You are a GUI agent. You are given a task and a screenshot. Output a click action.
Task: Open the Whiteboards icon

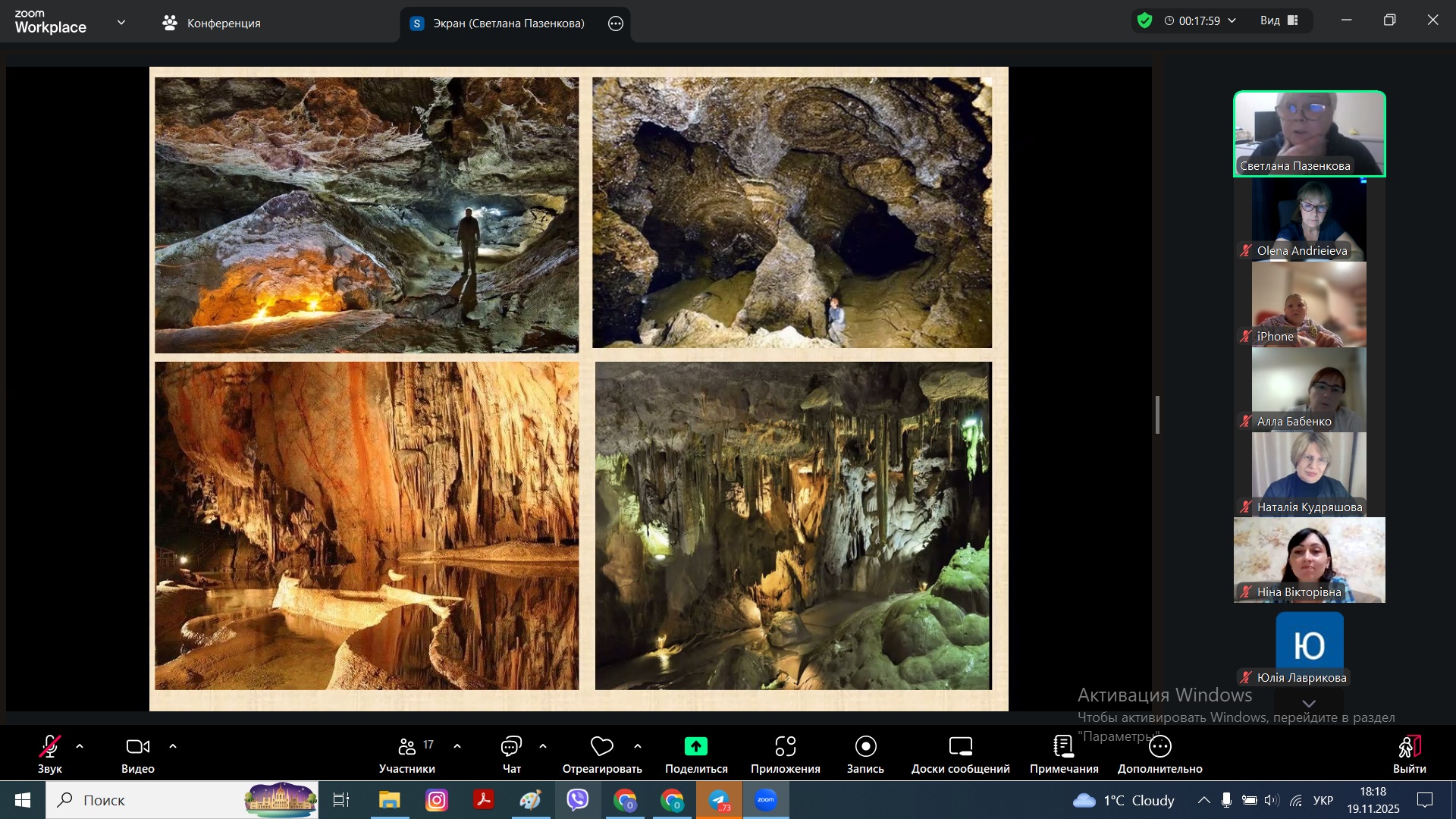(x=960, y=747)
